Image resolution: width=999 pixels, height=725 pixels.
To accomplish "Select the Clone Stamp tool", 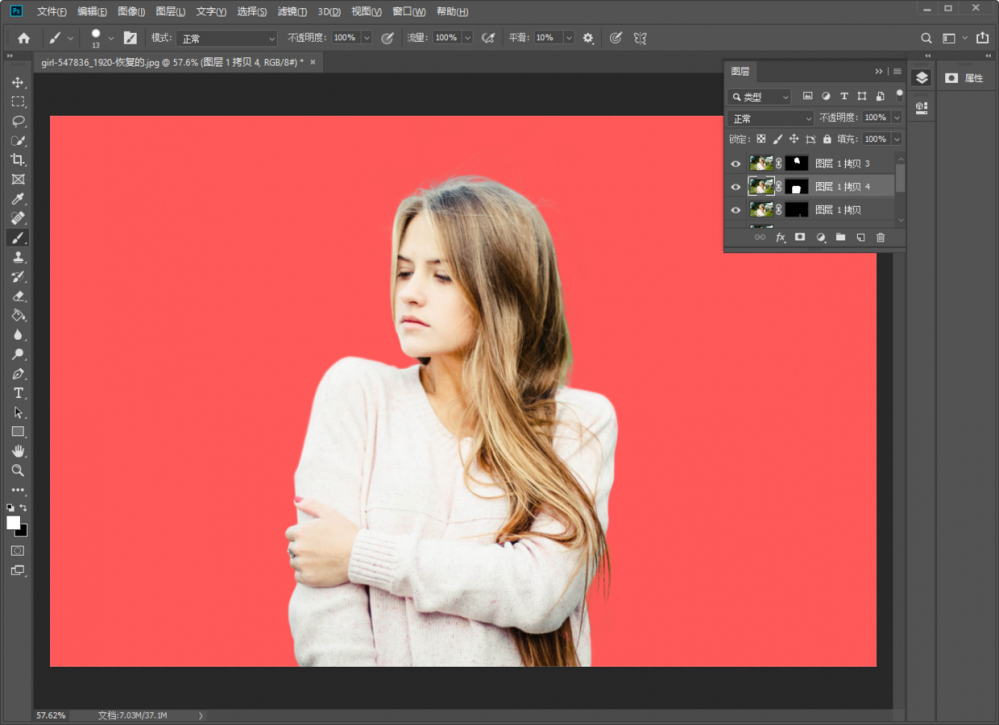I will click(18, 257).
